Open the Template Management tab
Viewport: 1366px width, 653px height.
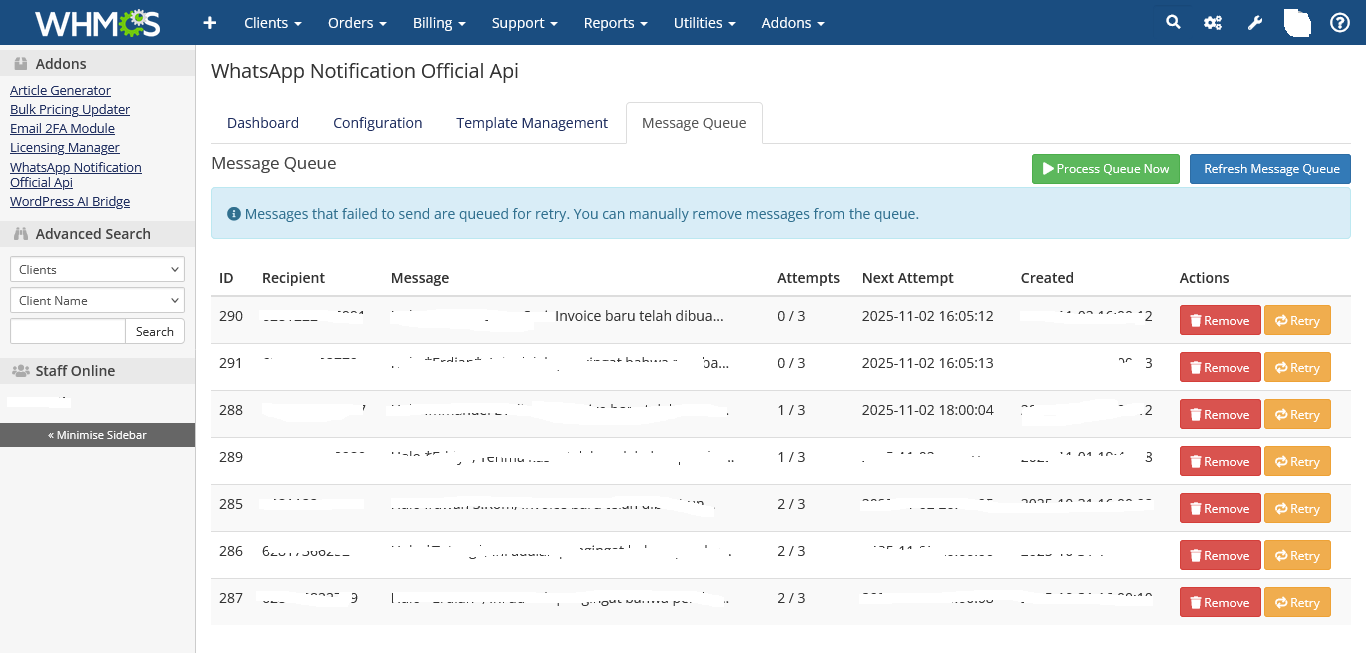click(x=531, y=123)
